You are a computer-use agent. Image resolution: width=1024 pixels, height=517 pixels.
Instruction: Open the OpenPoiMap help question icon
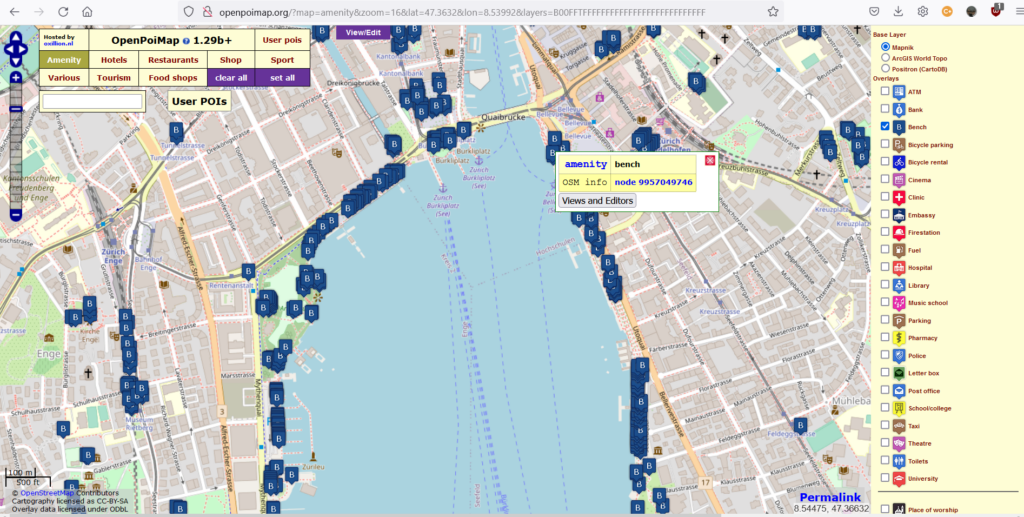click(186, 40)
